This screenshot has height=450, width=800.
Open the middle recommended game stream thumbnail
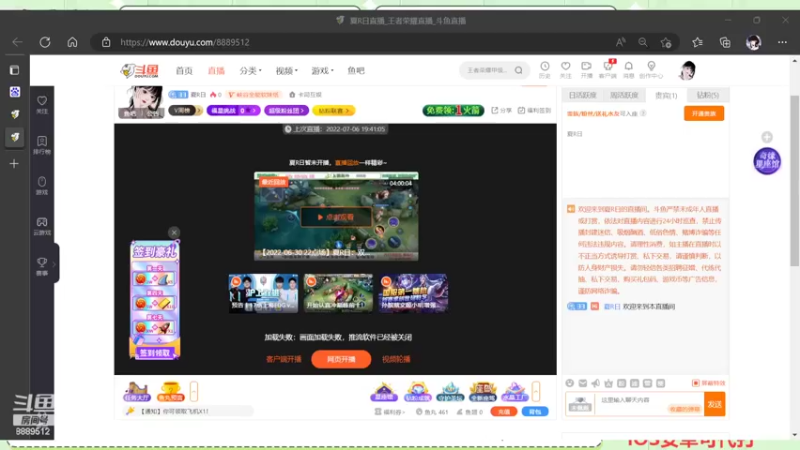(338, 293)
